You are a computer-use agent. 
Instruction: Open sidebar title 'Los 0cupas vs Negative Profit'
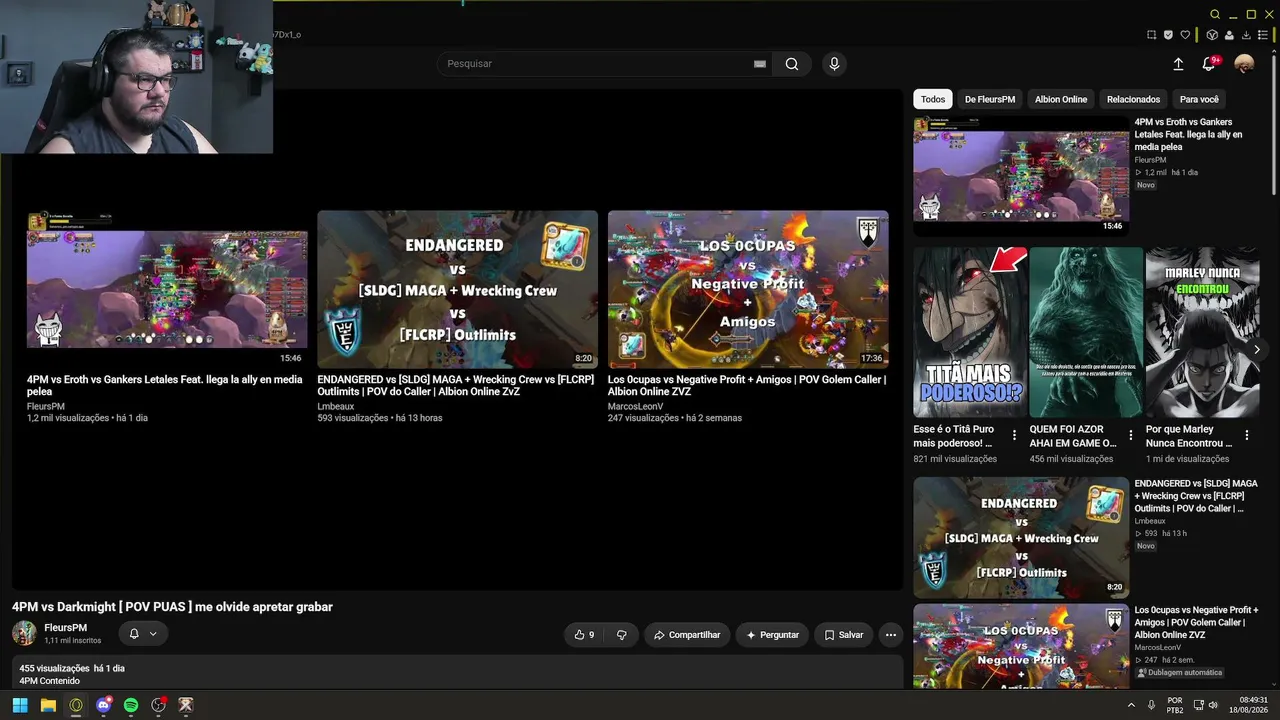point(1196,622)
